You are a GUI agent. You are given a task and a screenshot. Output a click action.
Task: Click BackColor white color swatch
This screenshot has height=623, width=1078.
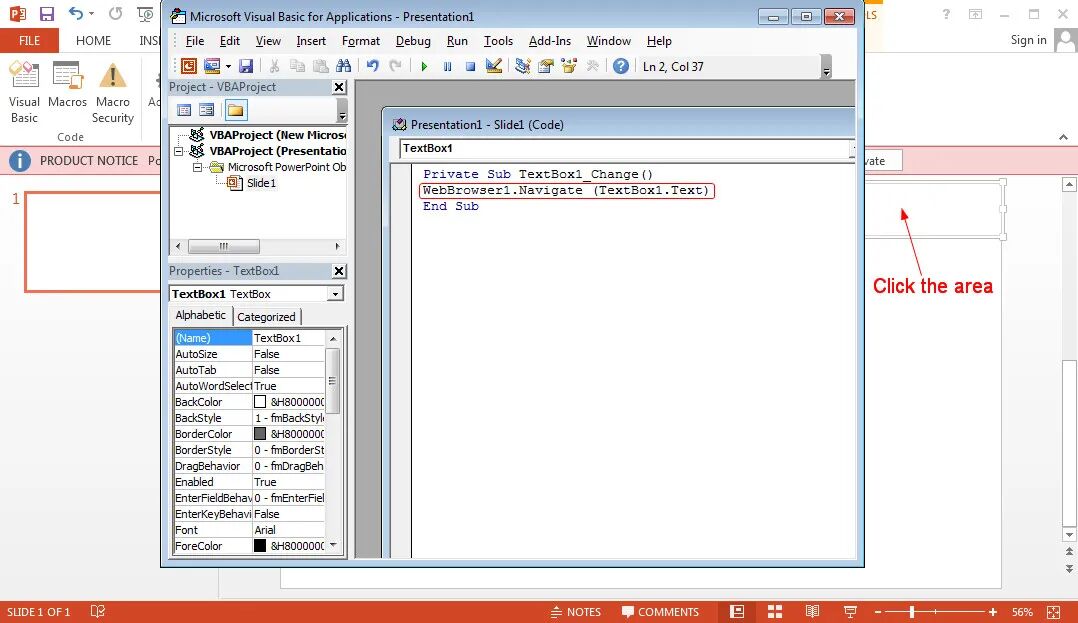click(x=260, y=402)
